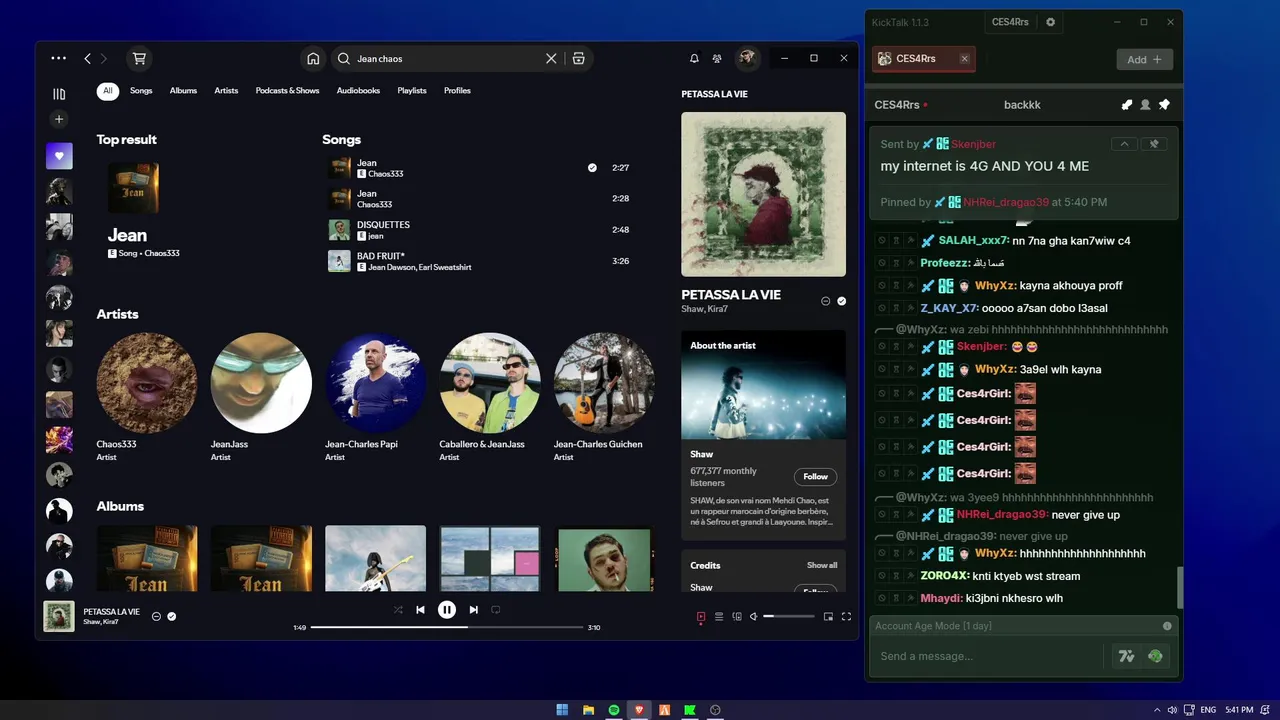Enter Spotify full screen mode
The image size is (1280, 720).
(x=846, y=617)
